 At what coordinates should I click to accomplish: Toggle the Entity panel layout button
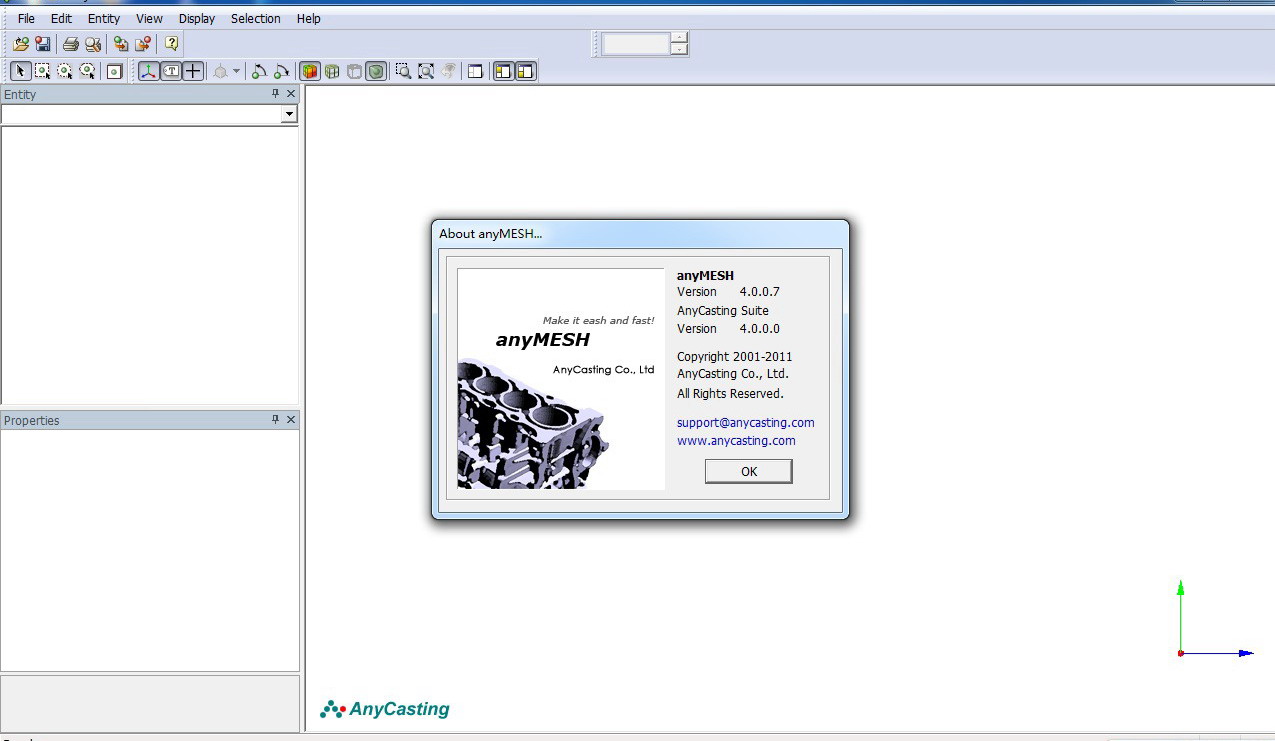504,71
